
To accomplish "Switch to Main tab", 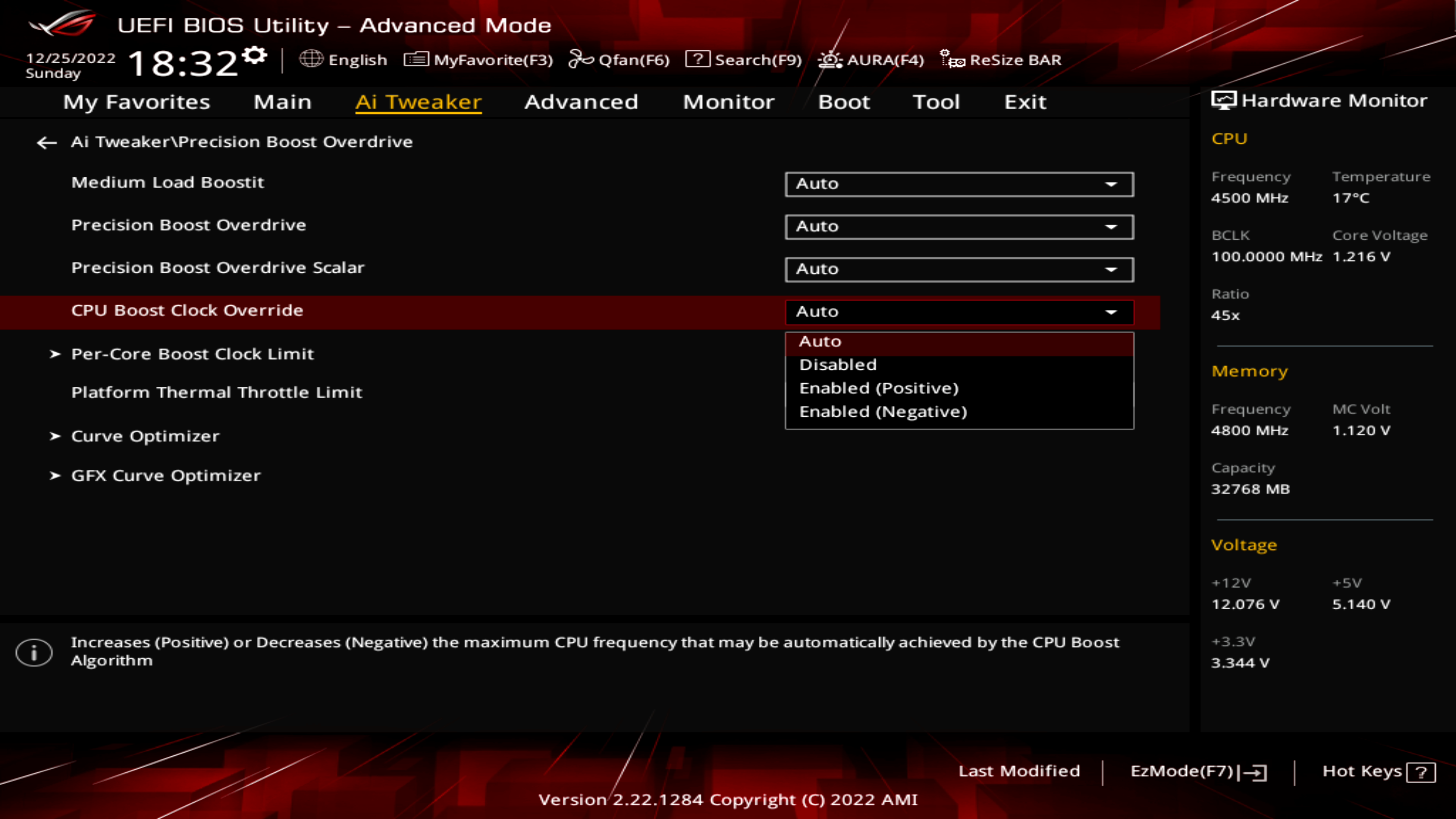I will 282,102.
